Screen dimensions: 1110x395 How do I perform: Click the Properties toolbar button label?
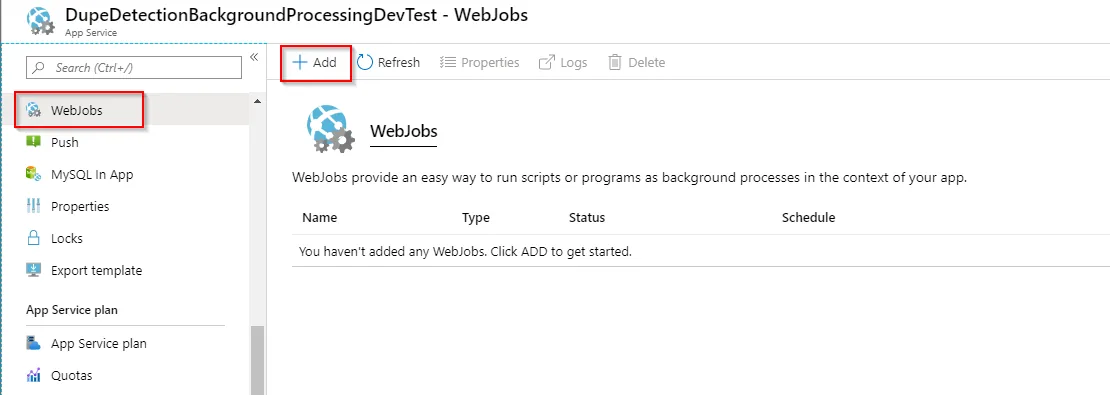[x=490, y=62]
